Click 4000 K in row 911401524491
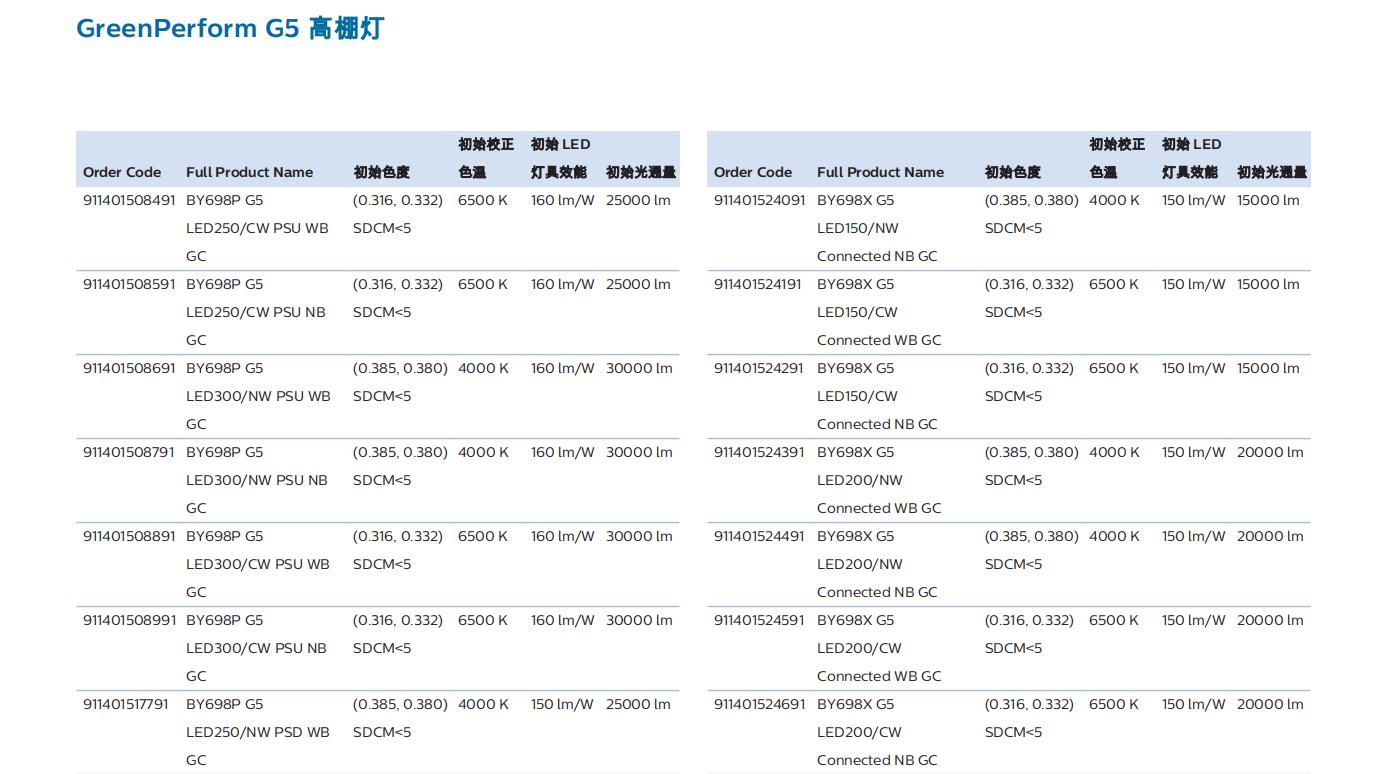The width and height of the screenshot is (1382, 774). point(1114,536)
